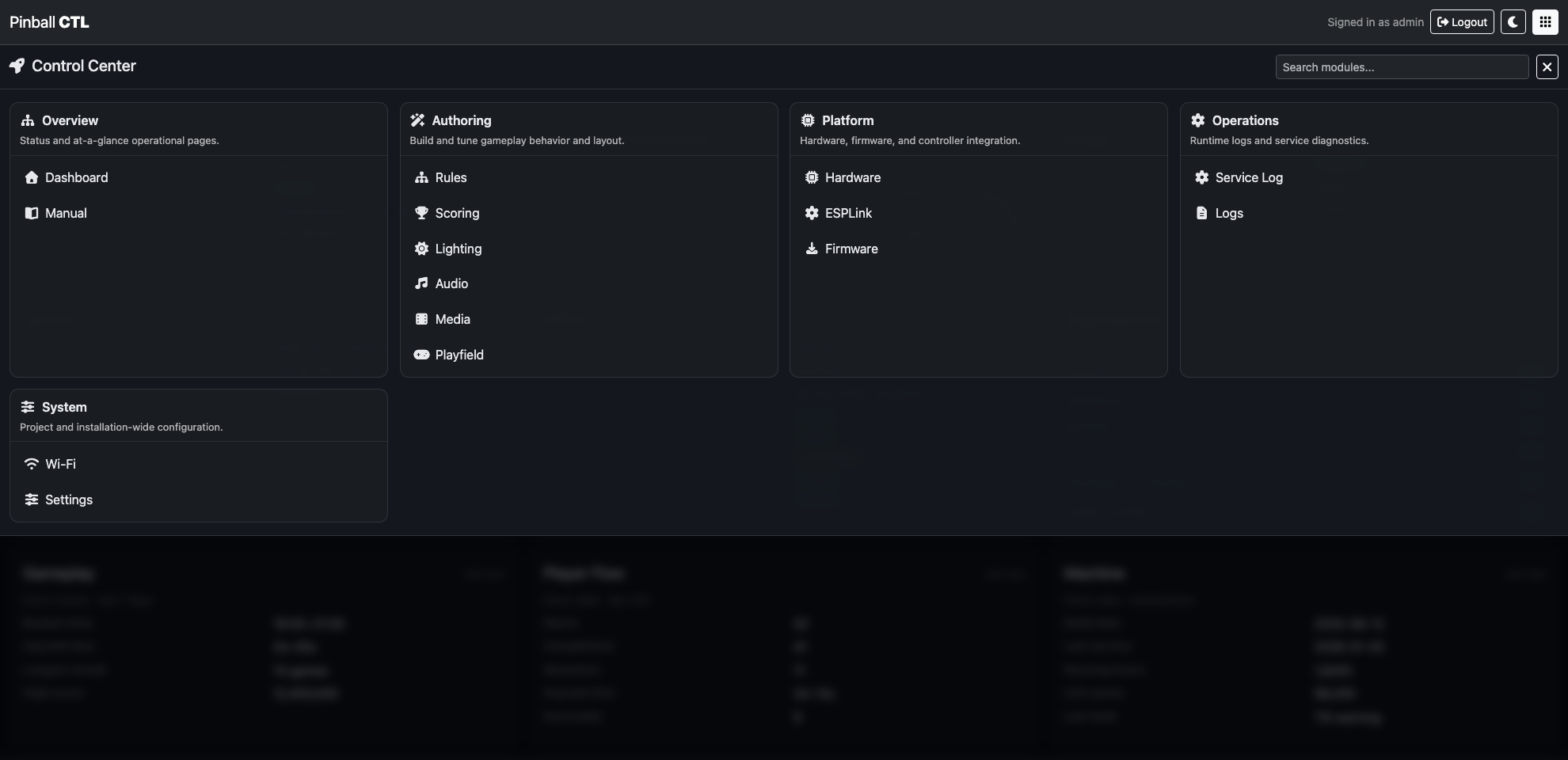Open the Settings page under System
The height and width of the screenshot is (760, 1568).
[x=68, y=500]
